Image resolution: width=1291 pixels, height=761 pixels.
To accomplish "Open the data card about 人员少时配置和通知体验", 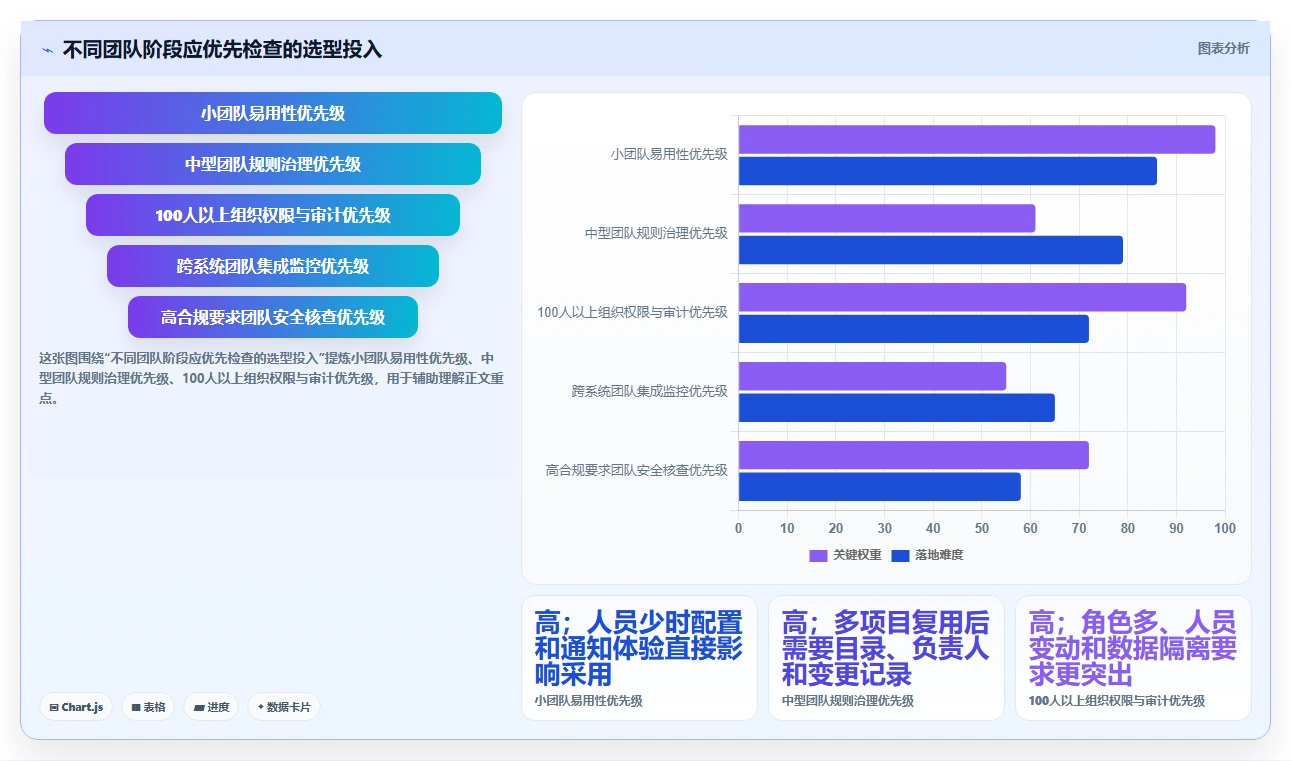I will pyautogui.click(x=640, y=658).
